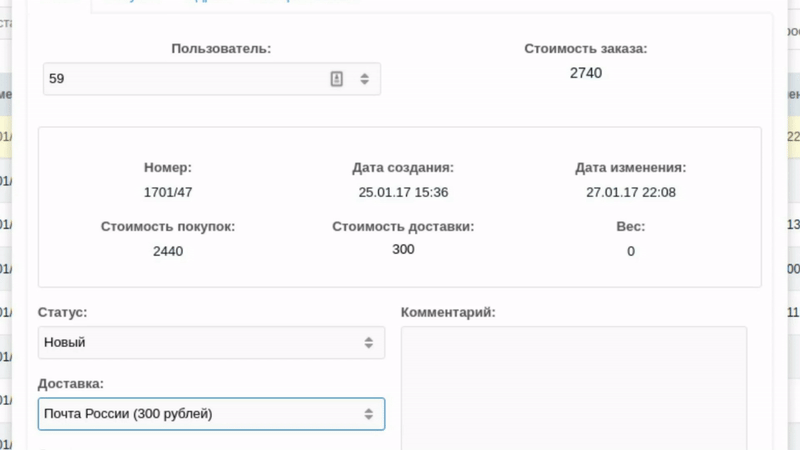Expand the Доставка dropdown Почта России
This screenshot has width=800, height=450.
200,414
